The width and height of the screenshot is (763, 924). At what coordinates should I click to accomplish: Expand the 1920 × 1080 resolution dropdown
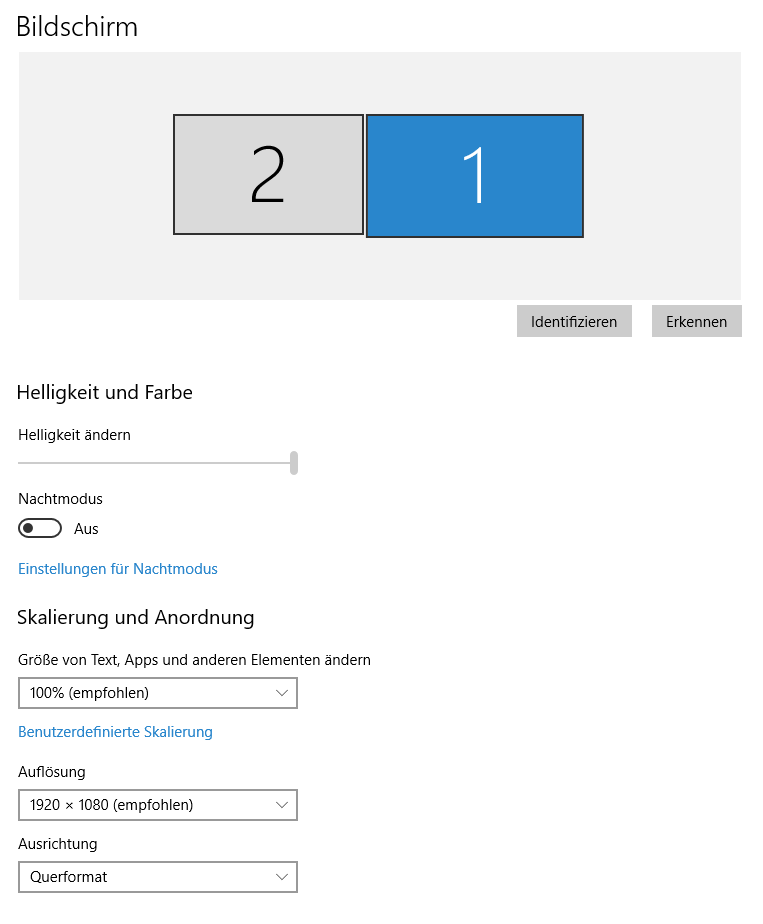157,804
